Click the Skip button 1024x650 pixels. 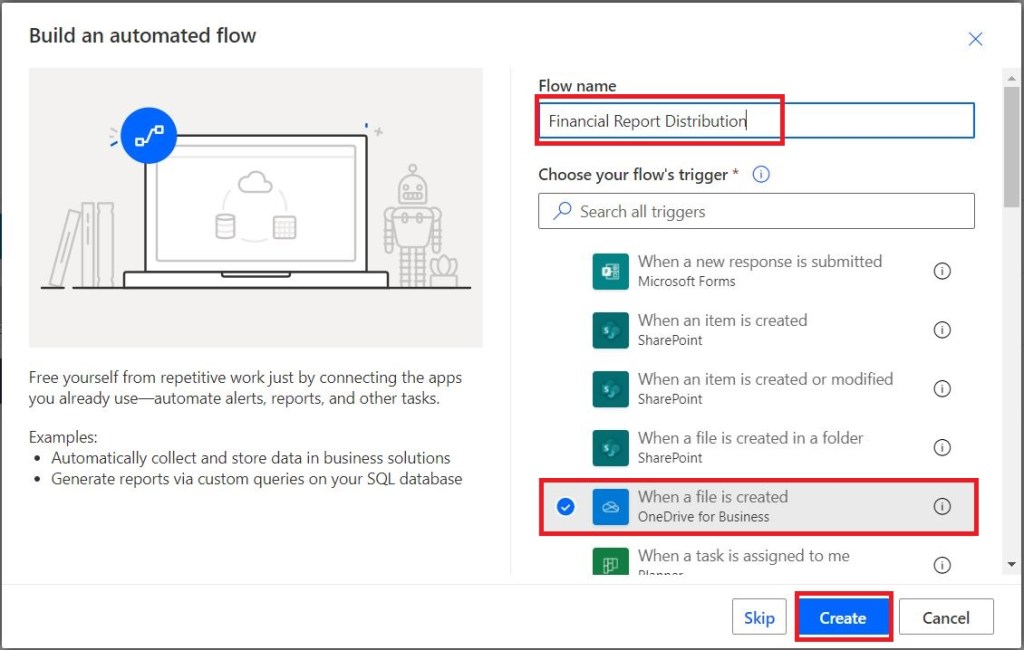click(x=759, y=618)
